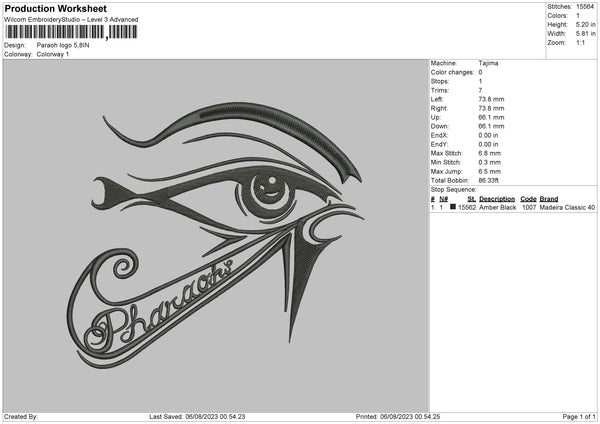Click the 'N#' column header
The width and height of the screenshot is (600, 424).
(x=443, y=199)
